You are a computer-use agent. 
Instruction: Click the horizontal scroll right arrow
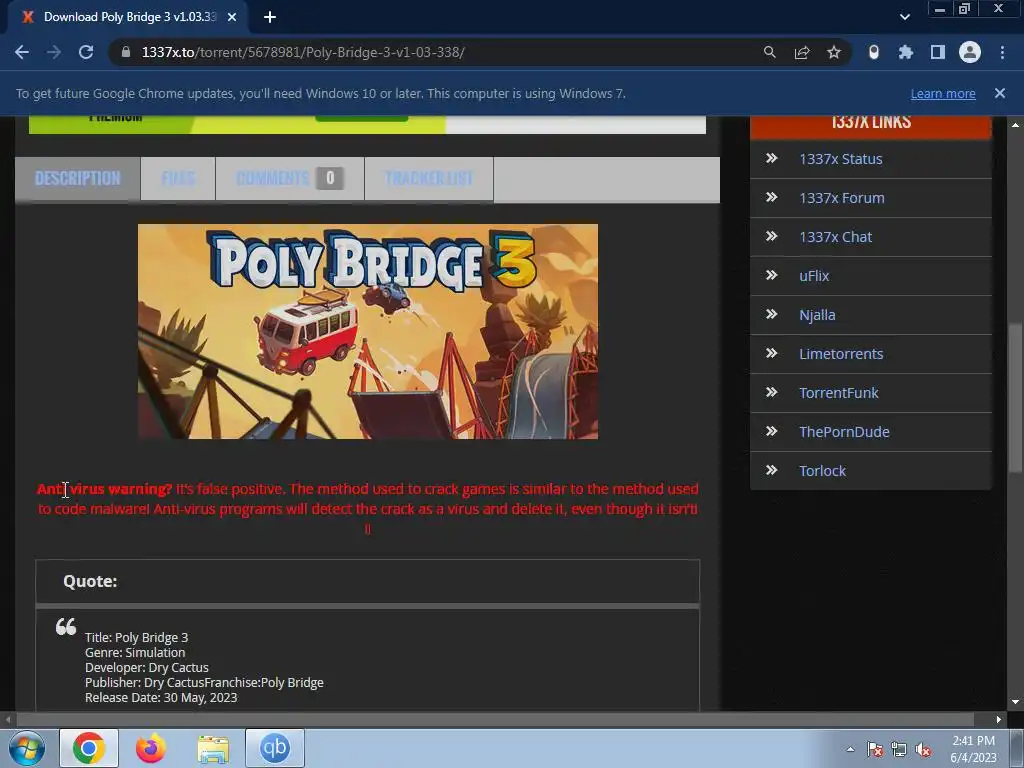click(999, 720)
